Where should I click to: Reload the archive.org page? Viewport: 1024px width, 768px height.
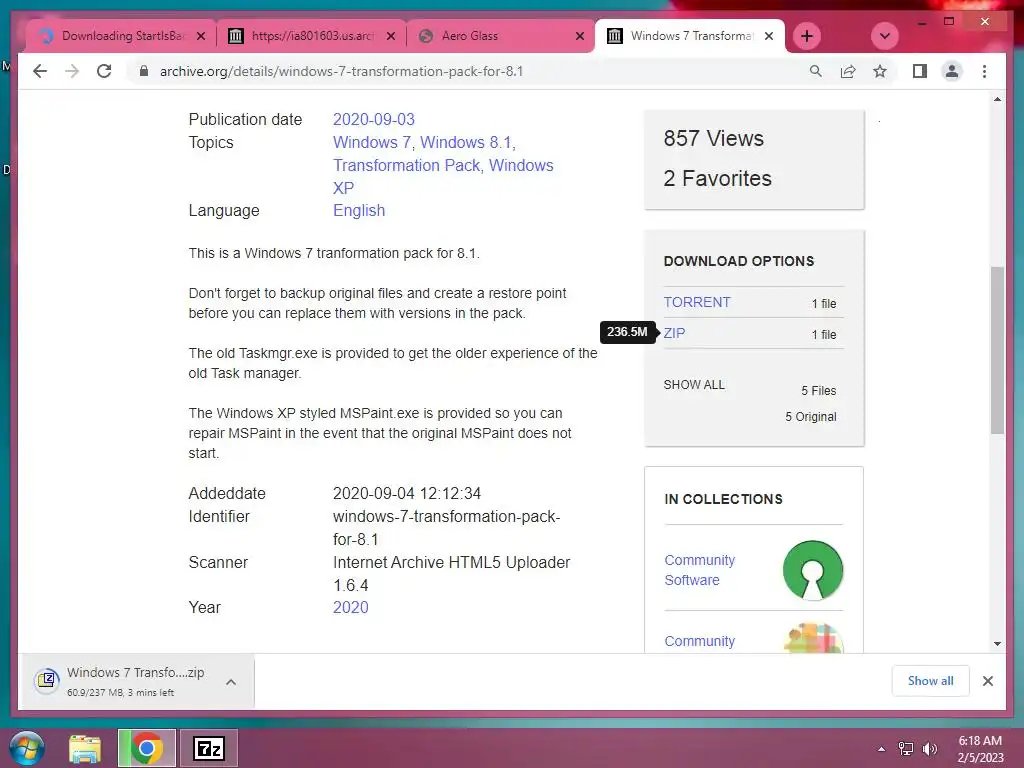tap(104, 71)
